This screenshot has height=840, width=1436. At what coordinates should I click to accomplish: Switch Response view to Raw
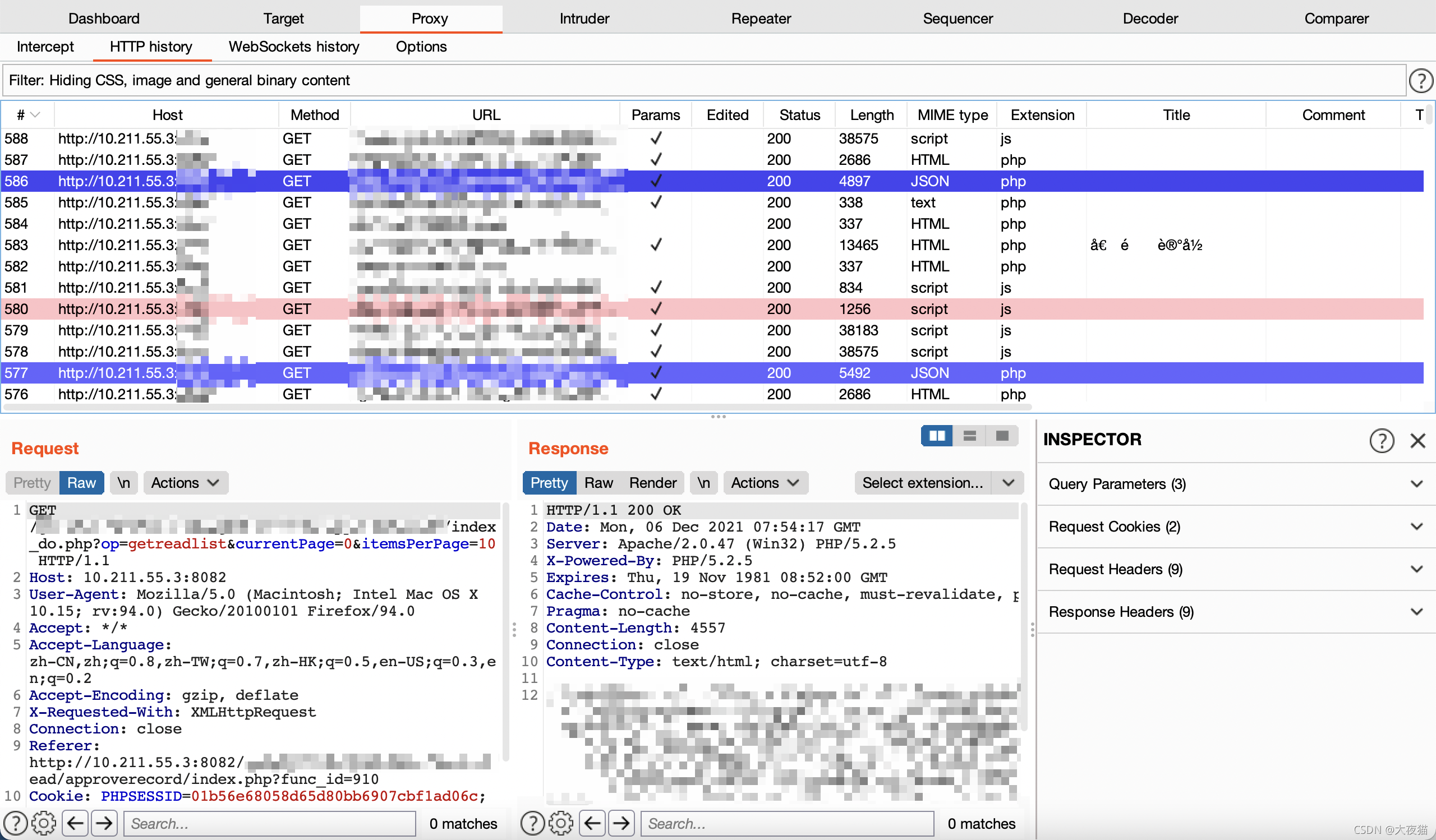[599, 483]
